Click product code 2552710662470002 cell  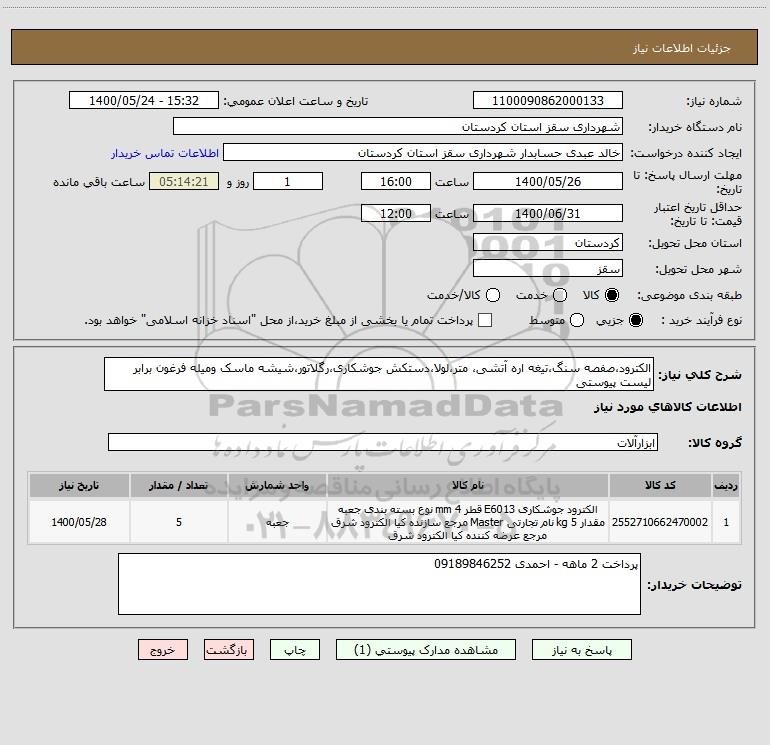(660, 522)
